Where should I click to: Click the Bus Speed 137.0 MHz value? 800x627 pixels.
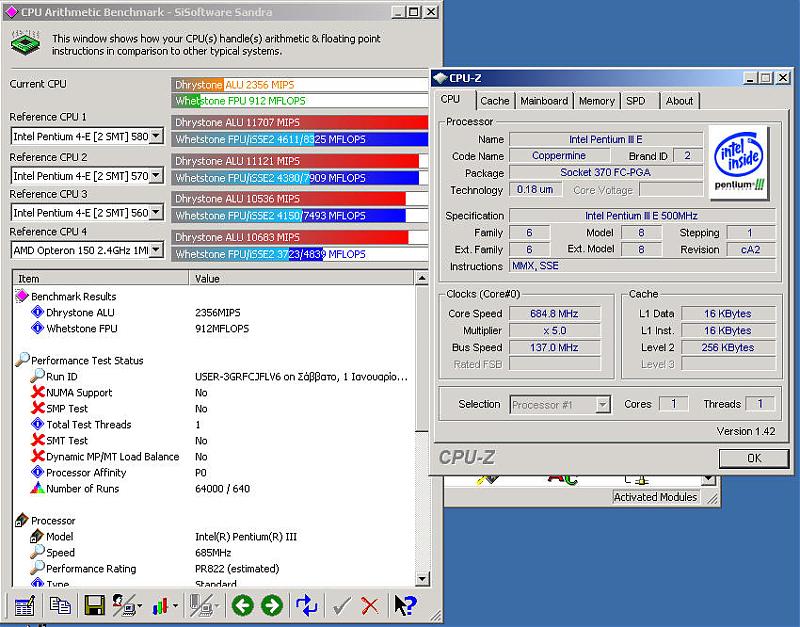tap(555, 347)
